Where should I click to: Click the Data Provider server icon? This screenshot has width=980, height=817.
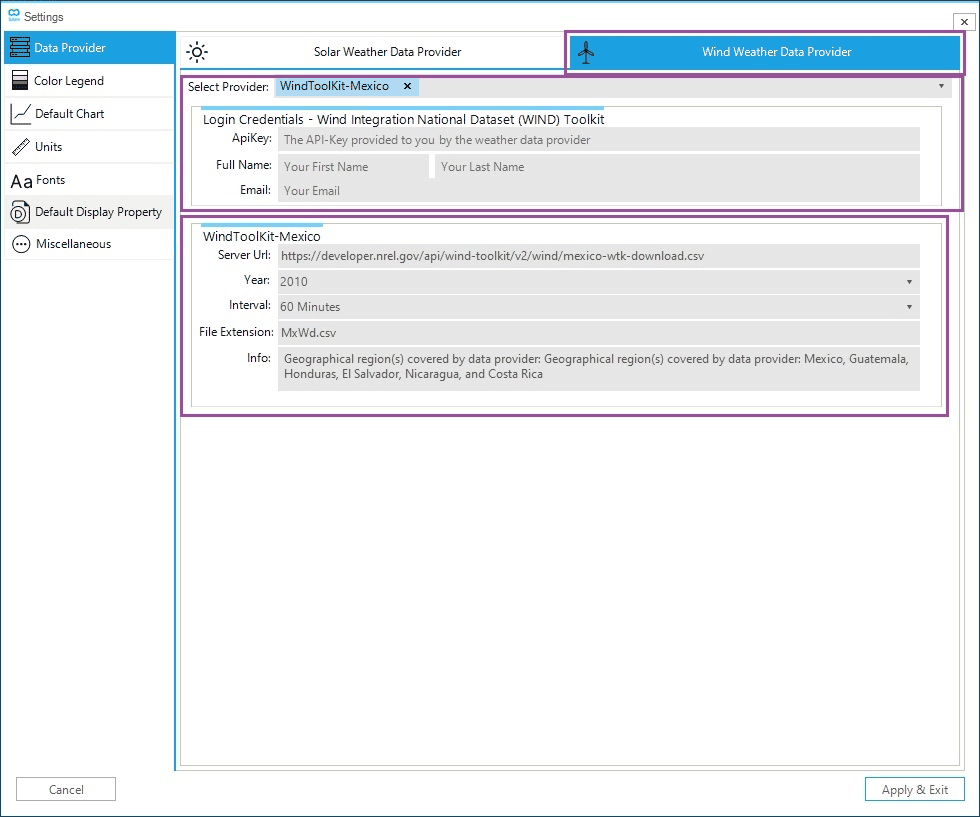click(x=19, y=48)
